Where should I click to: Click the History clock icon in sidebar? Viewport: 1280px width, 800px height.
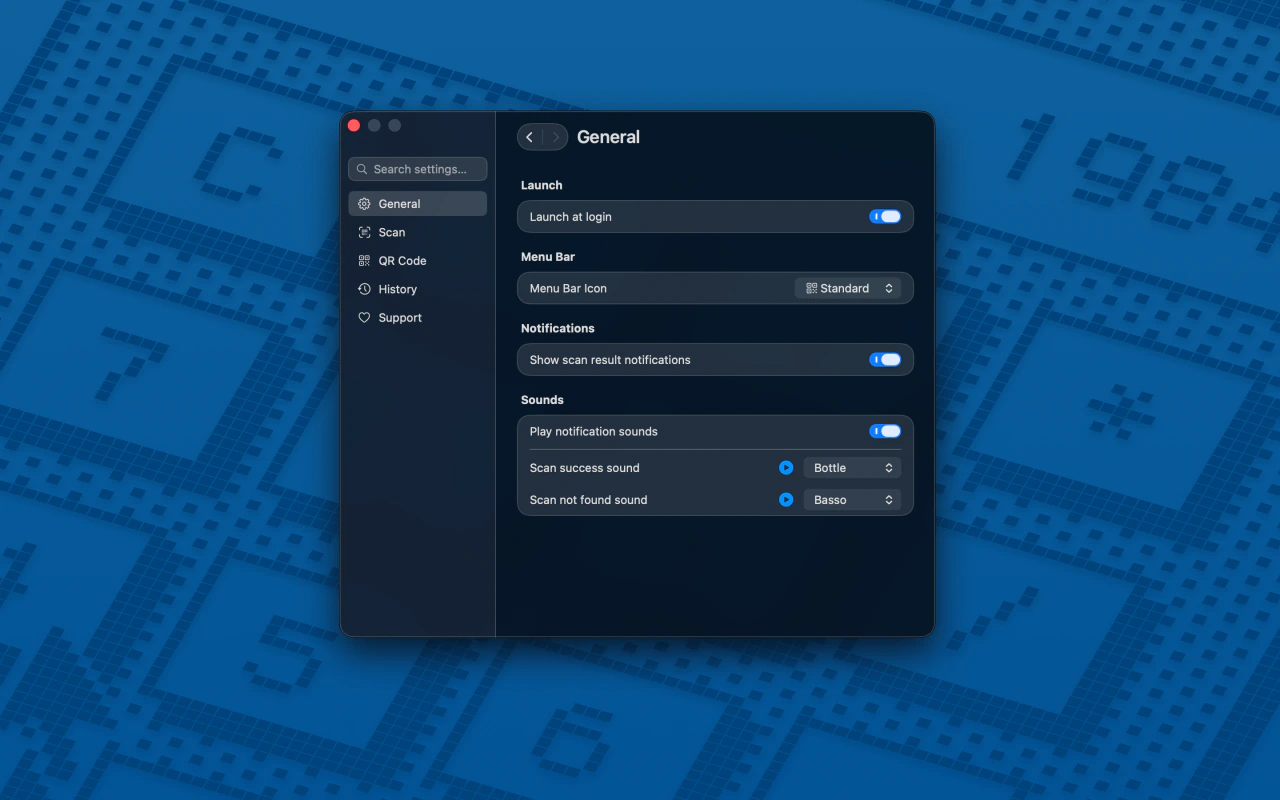click(x=364, y=289)
